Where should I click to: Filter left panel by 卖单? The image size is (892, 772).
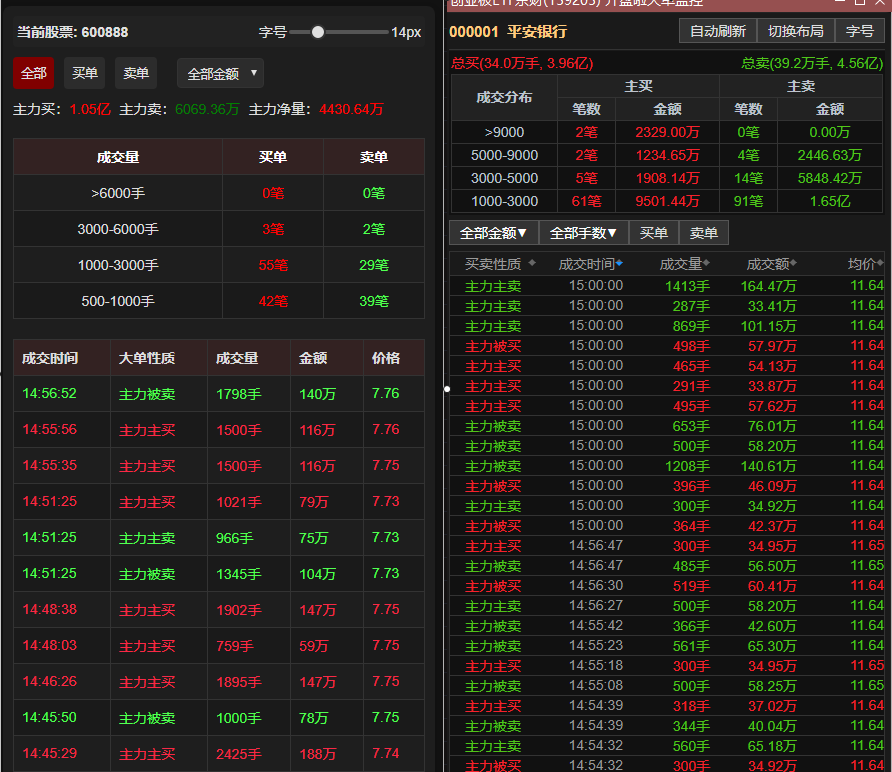coord(136,73)
